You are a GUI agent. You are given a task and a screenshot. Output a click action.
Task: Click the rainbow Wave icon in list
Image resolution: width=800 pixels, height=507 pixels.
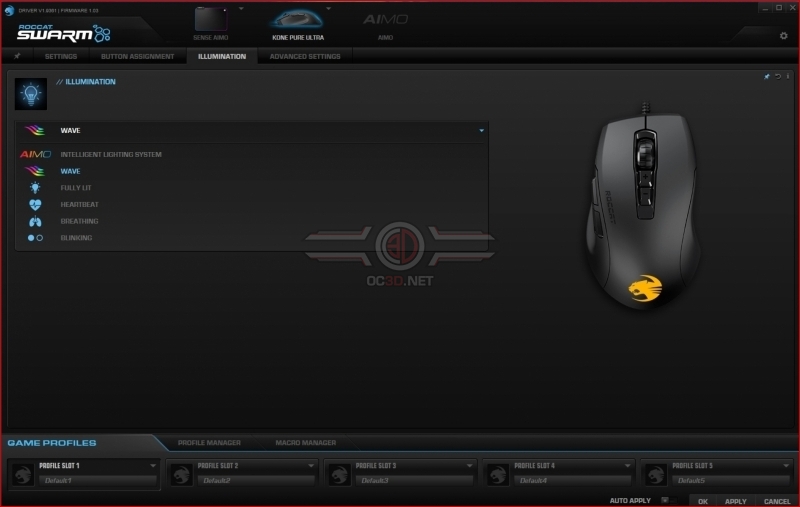(x=35, y=171)
